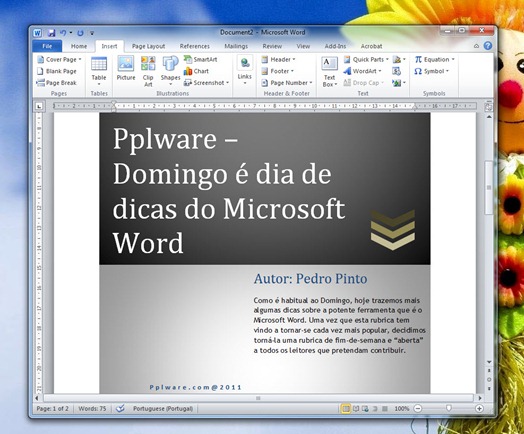Minimize the ribbon with the caret icon
The width and height of the screenshot is (524, 434).
coord(477,46)
